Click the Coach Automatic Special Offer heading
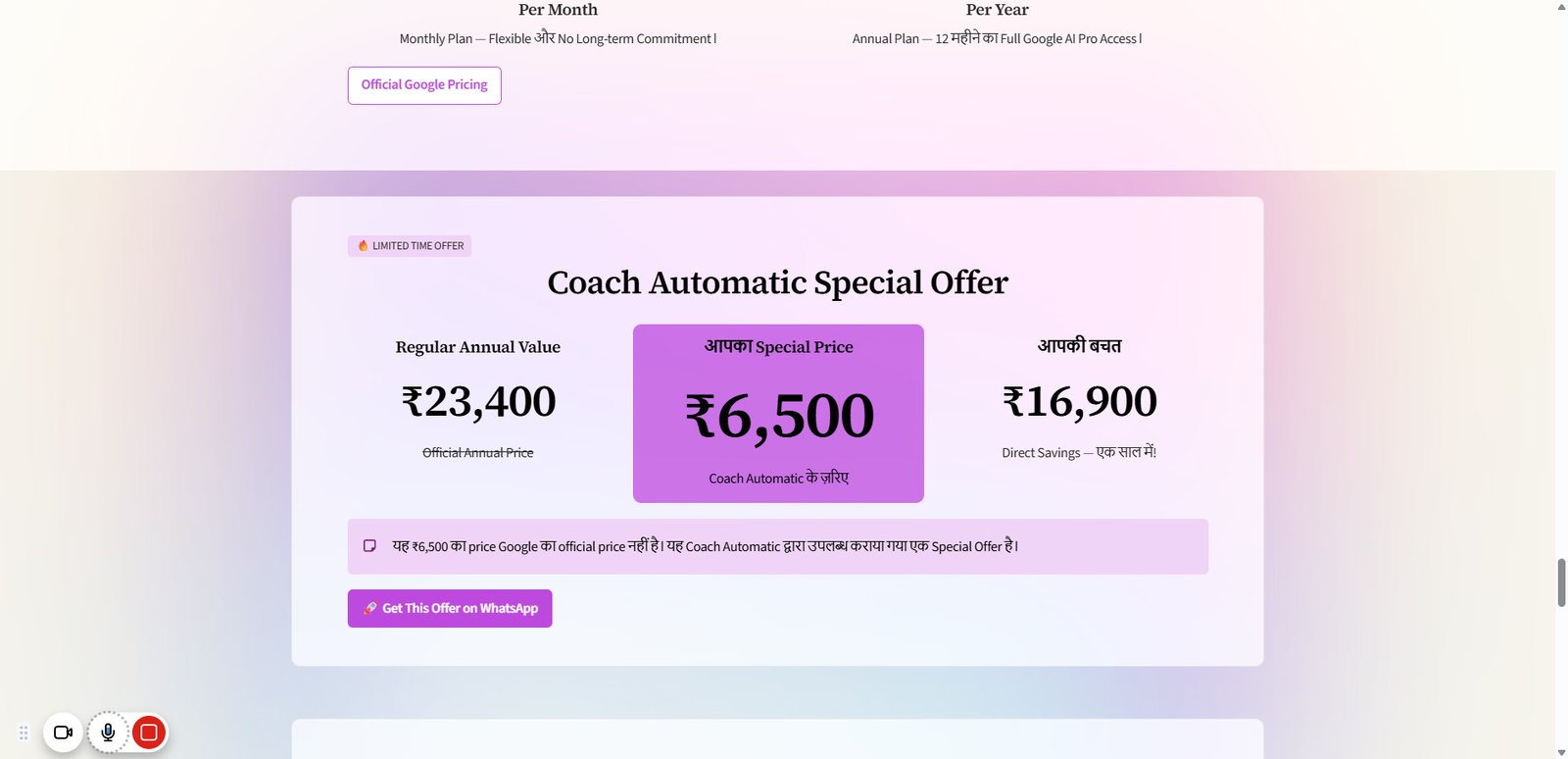This screenshot has width=1568, height=759. (777, 282)
